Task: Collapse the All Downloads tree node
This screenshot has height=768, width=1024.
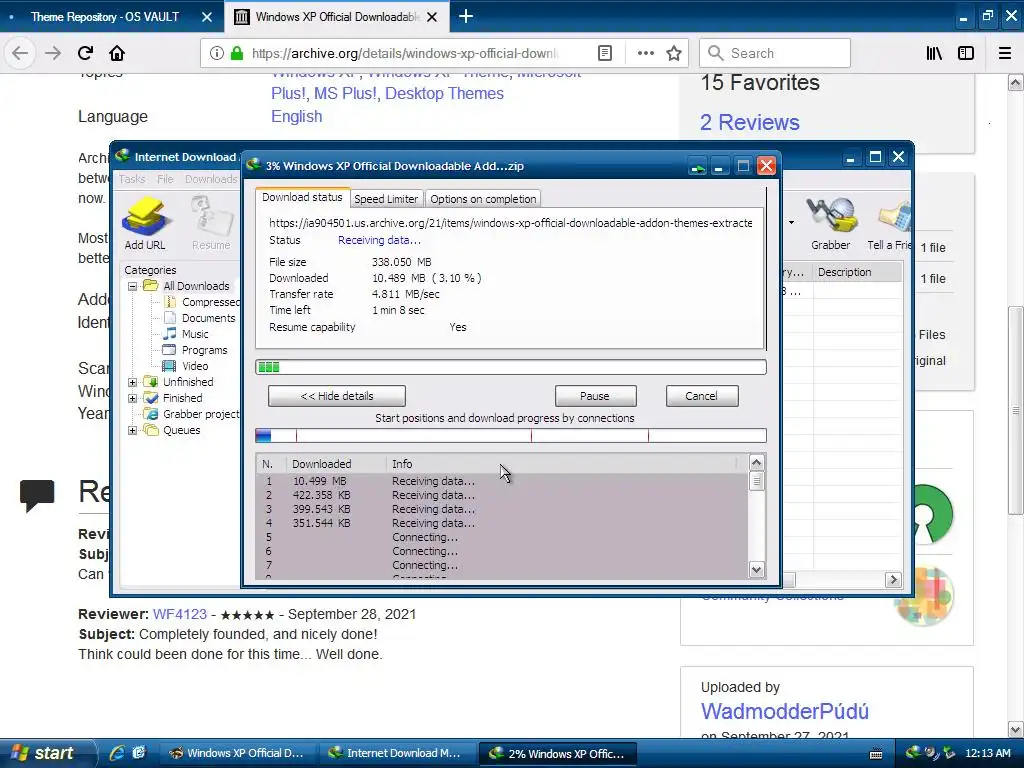Action: coord(133,286)
